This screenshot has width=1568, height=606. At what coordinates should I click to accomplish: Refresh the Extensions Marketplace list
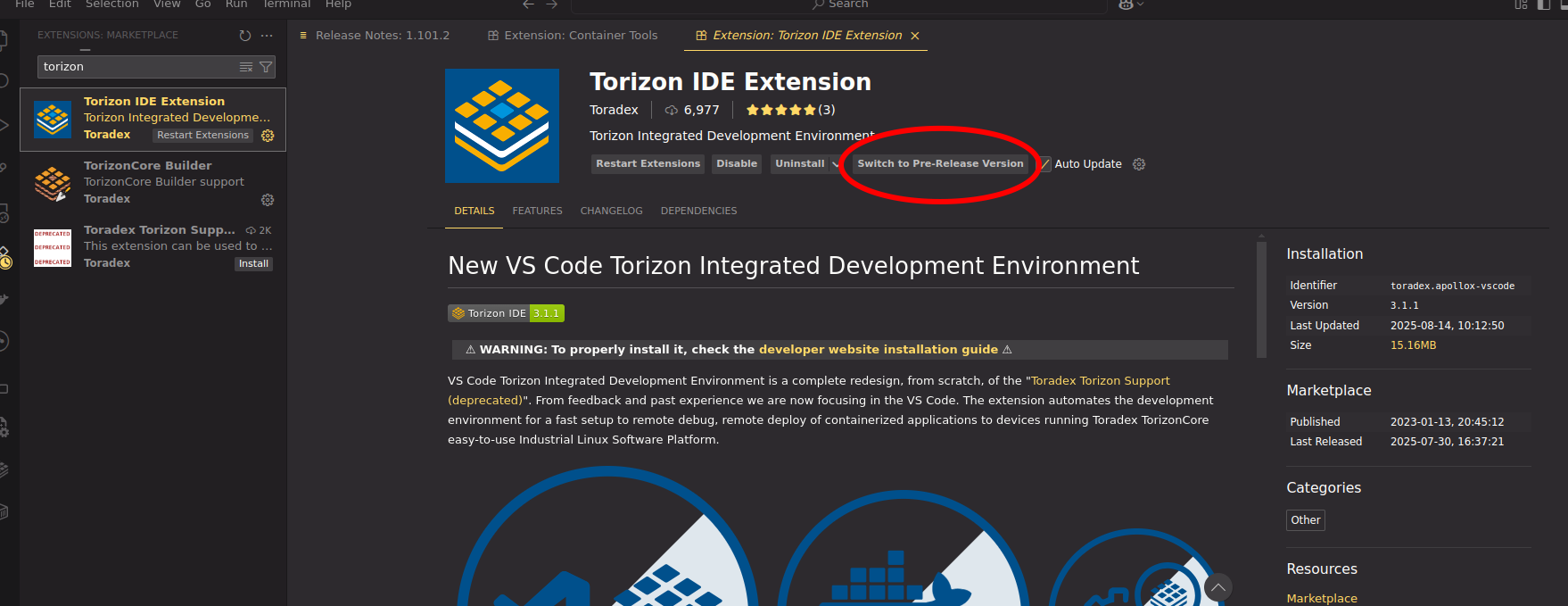(245, 36)
